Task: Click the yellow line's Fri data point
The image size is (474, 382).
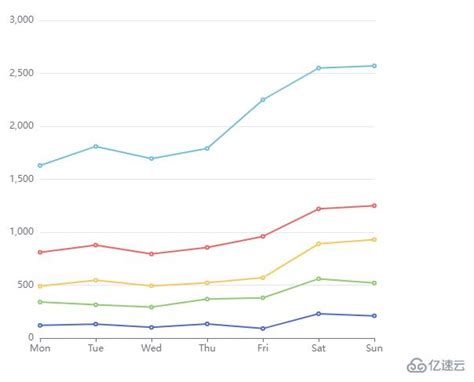Action: (263, 278)
